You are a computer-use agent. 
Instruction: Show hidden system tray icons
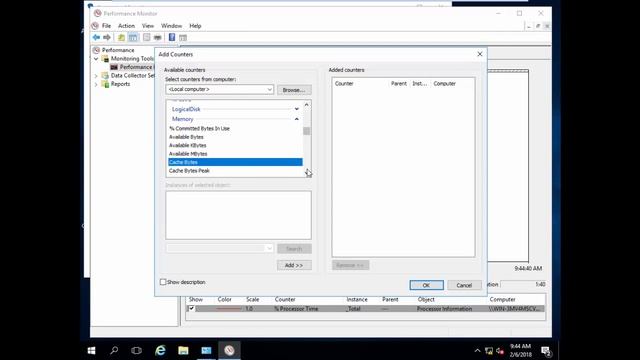pos(477,351)
